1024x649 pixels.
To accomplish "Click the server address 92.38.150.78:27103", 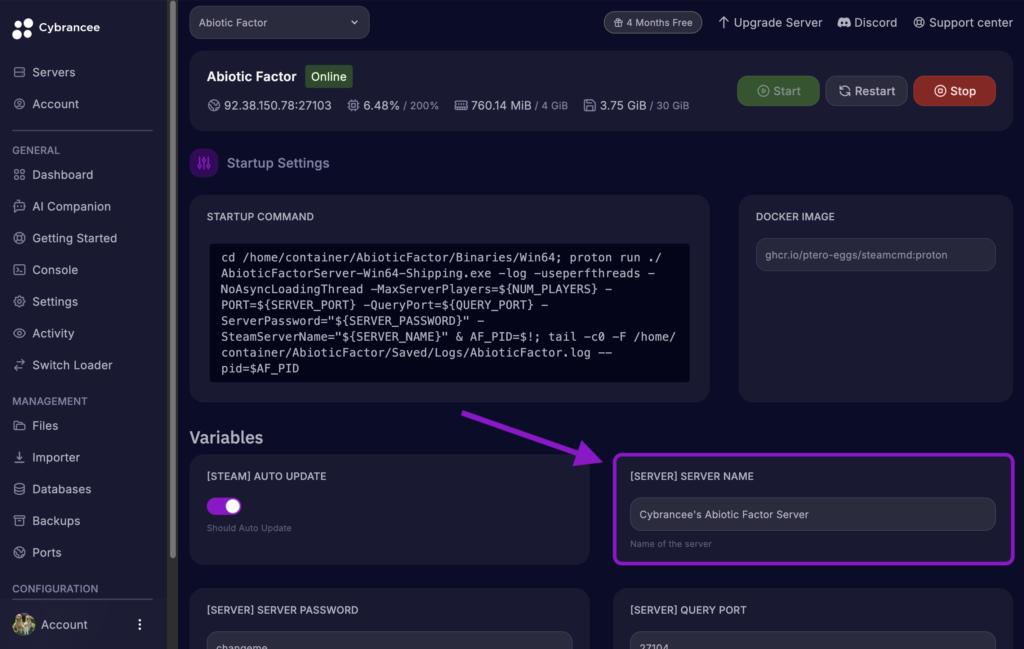I will pyautogui.click(x=278, y=105).
